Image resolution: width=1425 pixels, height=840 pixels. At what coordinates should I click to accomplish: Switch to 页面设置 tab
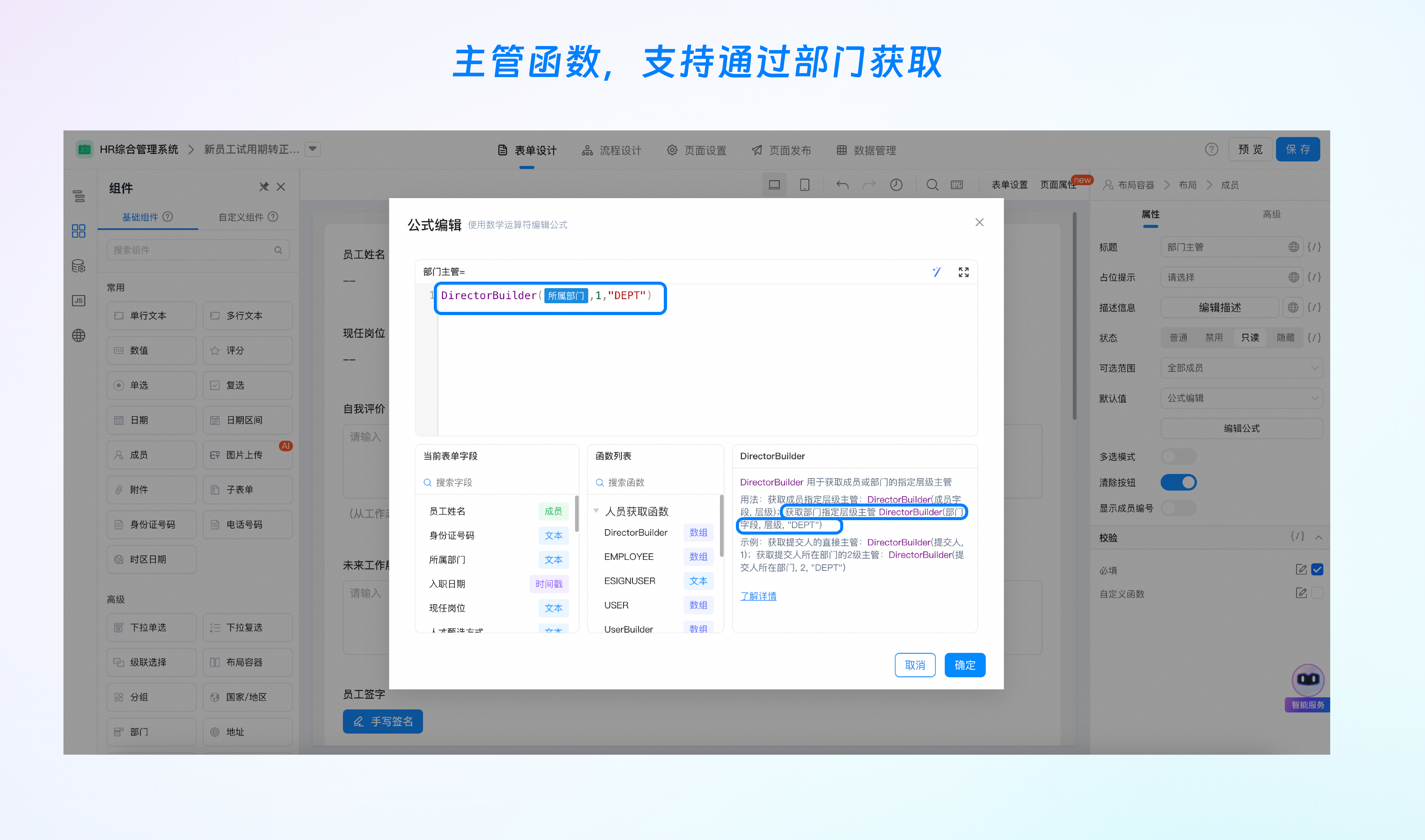tap(696, 151)
